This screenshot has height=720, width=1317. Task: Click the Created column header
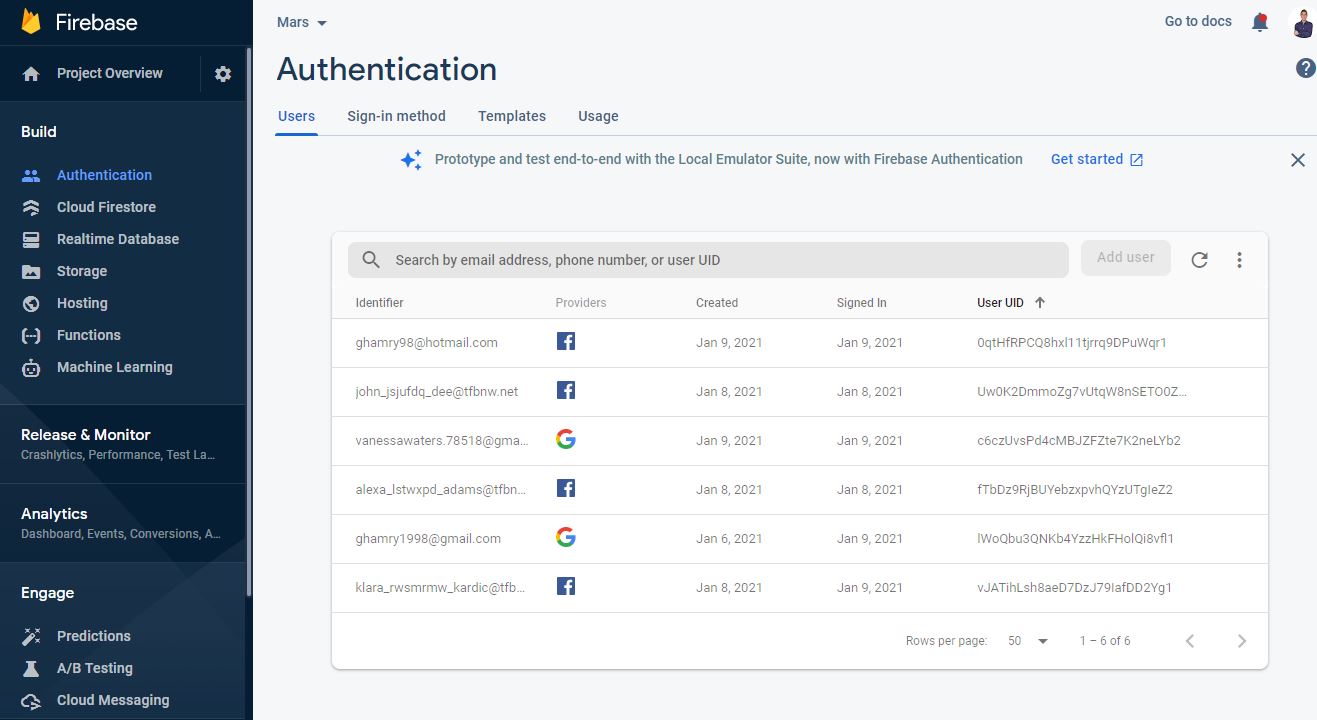[x=717, y=303]
